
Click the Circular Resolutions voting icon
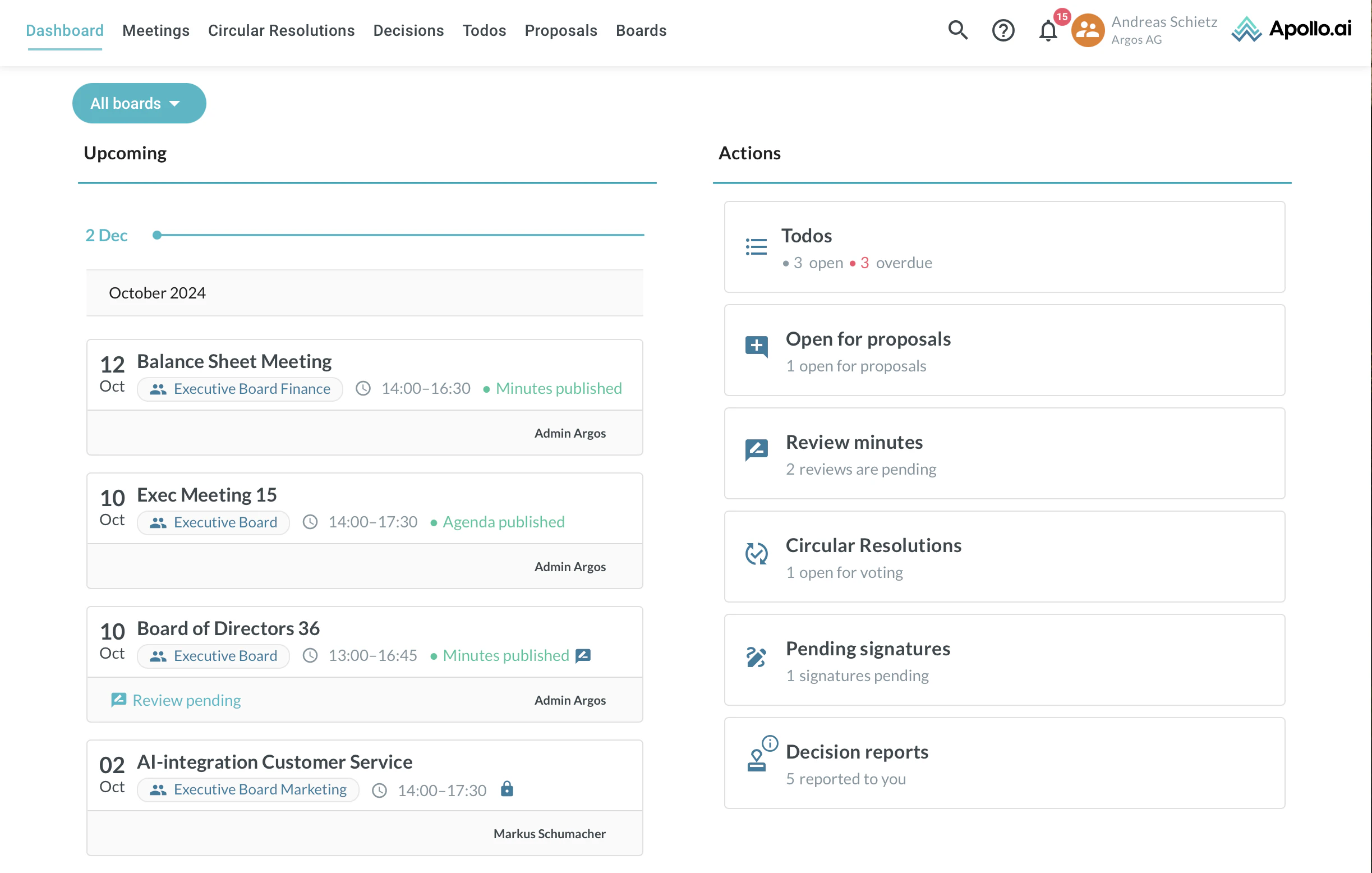(x=756, y=553)
